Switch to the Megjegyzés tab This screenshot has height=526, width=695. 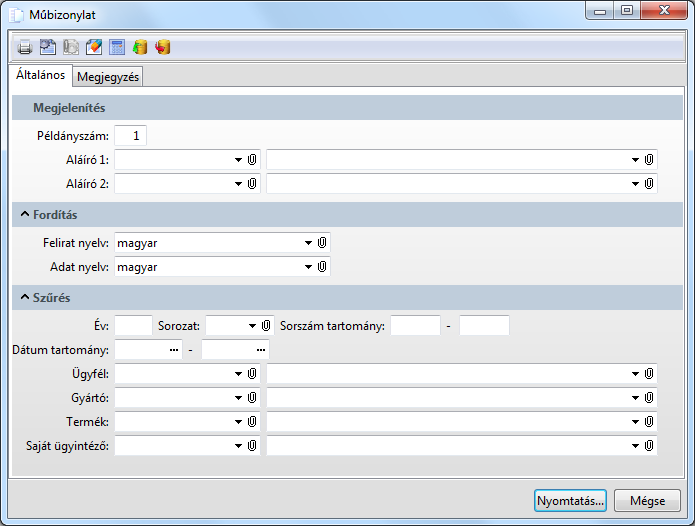pos(108,77)
